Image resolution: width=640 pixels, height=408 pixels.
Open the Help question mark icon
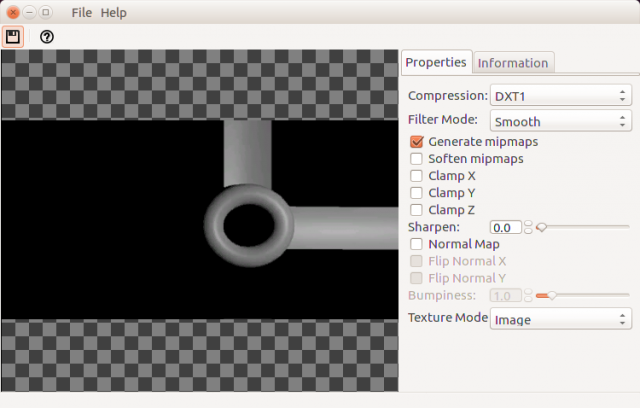(47, 37)
